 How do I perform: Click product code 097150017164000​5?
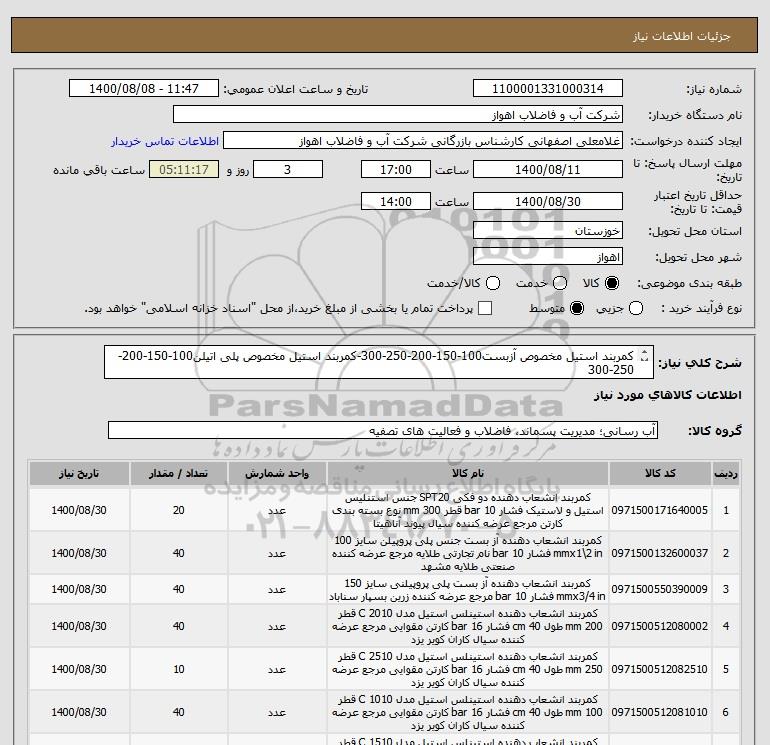point(660,510)
